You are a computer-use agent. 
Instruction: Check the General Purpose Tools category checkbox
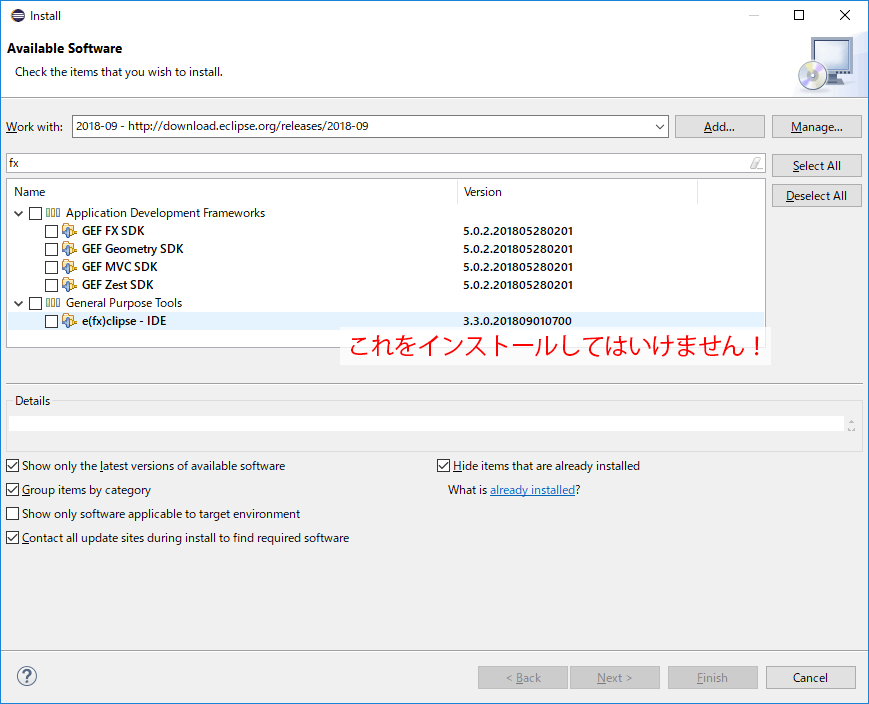click(35, 303)
